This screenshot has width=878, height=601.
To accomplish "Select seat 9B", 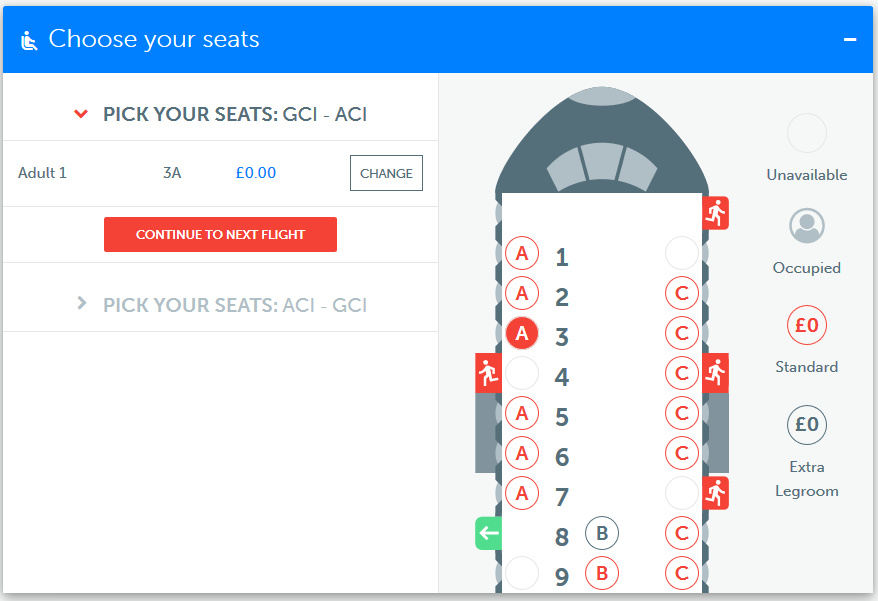I will pyautogui.click(x=602, y=574).
